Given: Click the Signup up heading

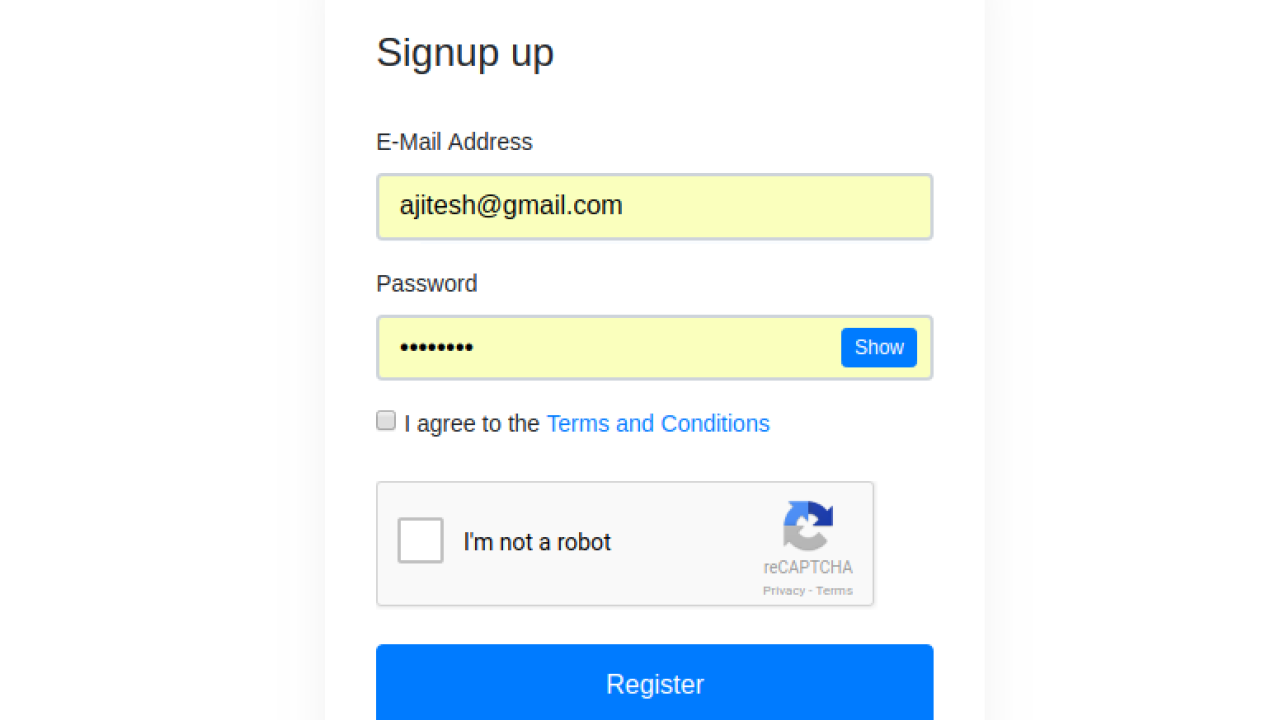Looking at the screenshot, I should (465, 53).
